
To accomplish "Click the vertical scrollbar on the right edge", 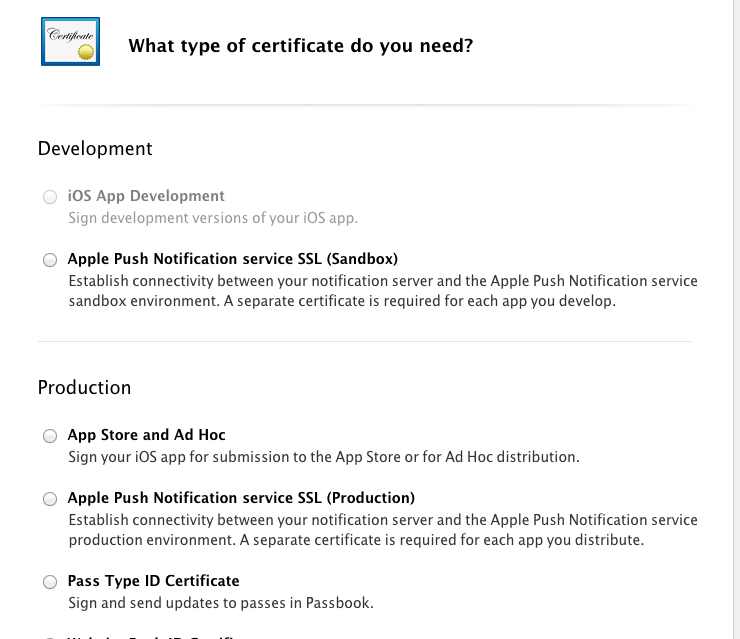I will pos(736,320).
